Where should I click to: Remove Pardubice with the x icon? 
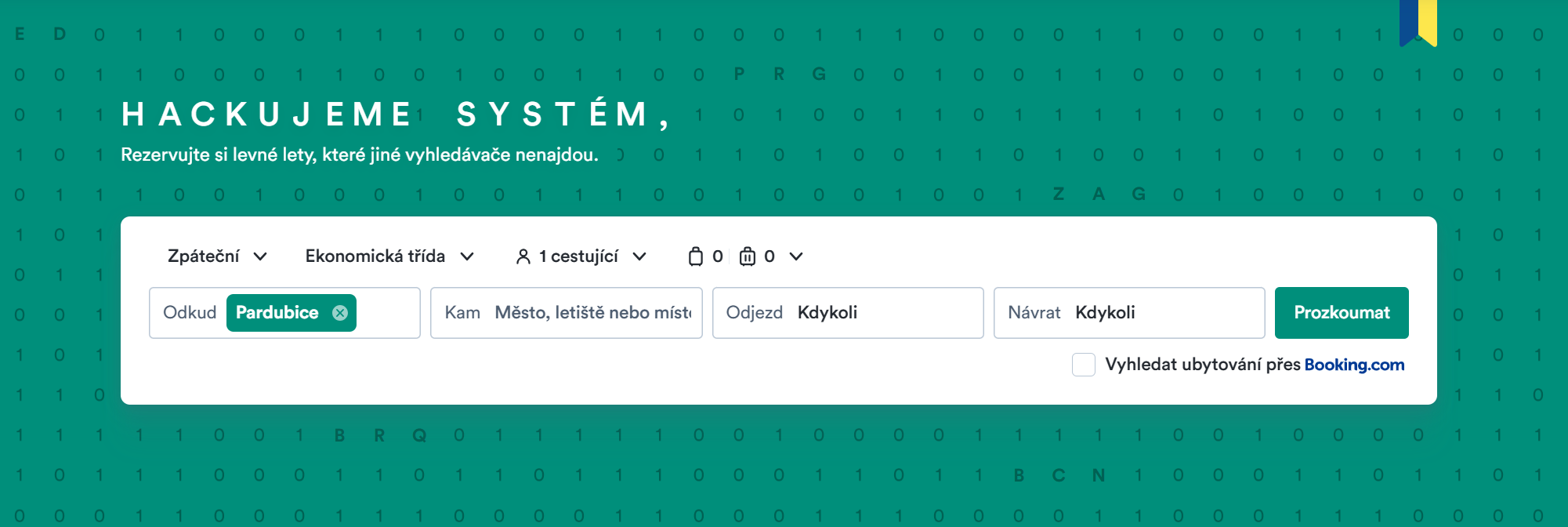340,313
